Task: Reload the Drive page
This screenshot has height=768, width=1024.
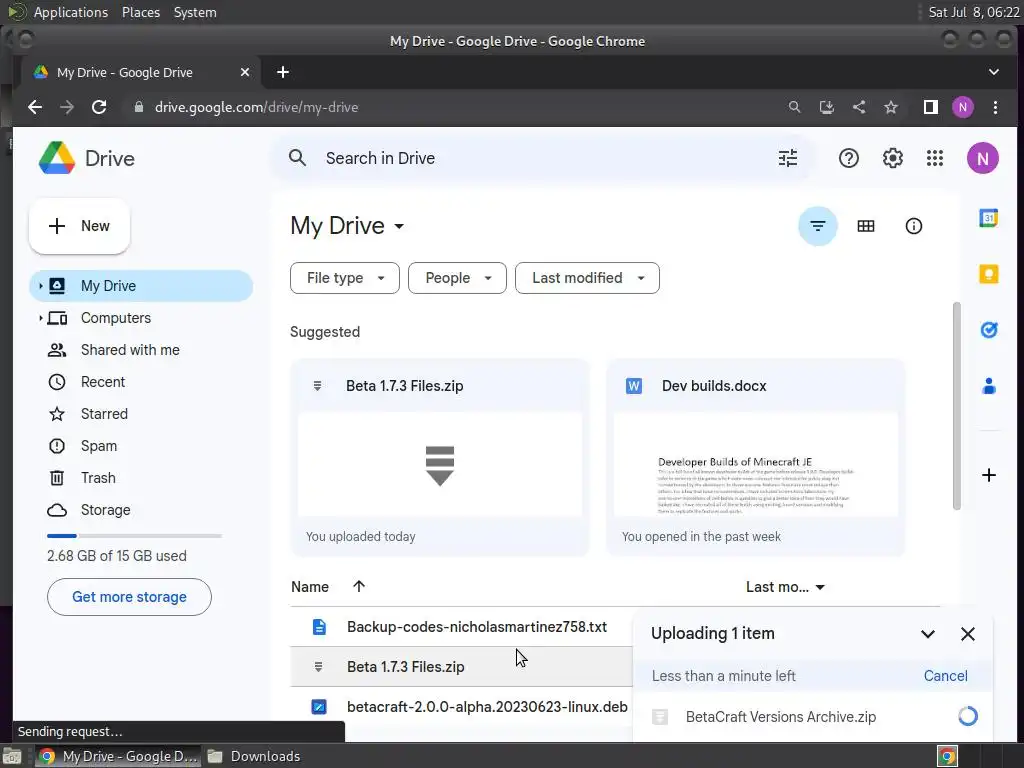Action: (99, 107)
